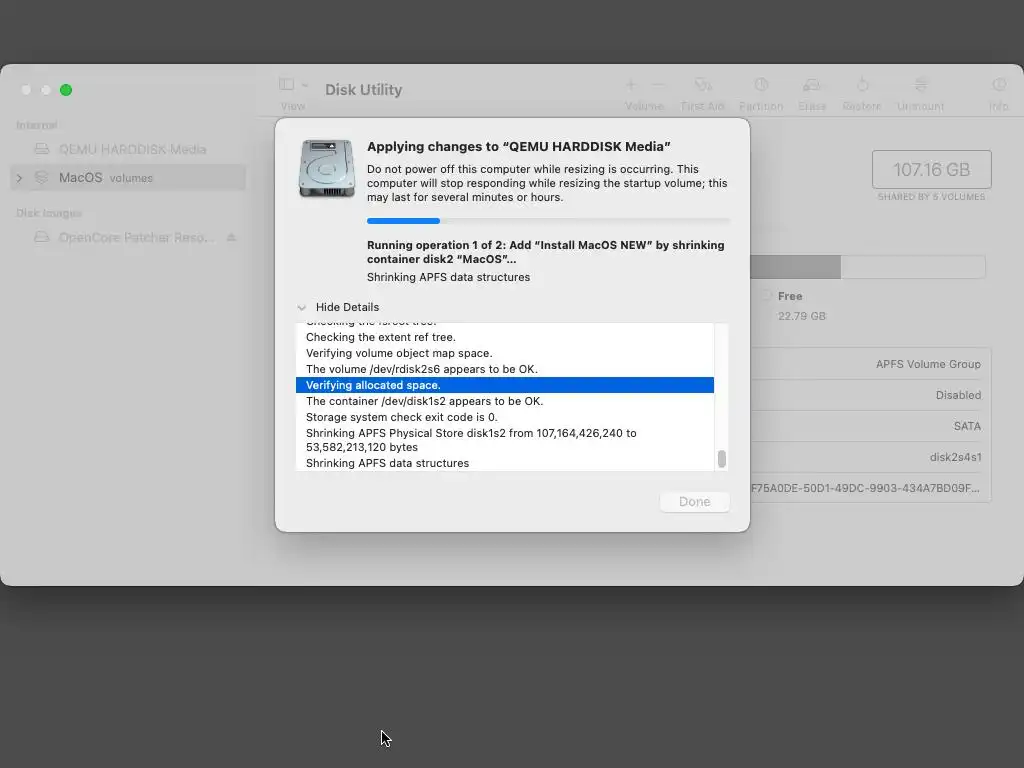This screenshot has height=768, width=1024.
Task: Click the Disabled value in info table
Action: [958, 395]
